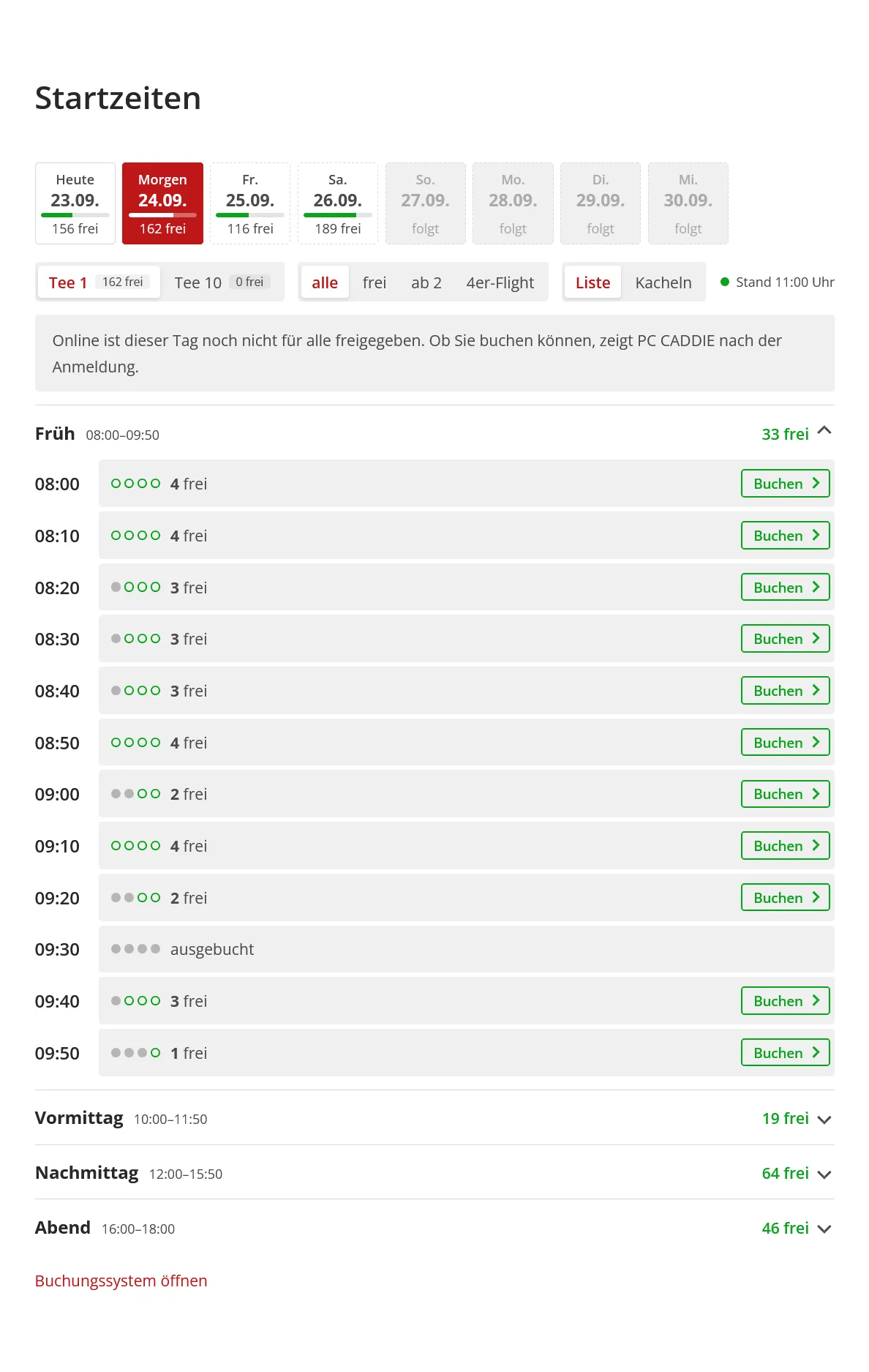Select Tuesday 29.09. date tile
The width and height of the screenshot is (869, 1372).
click(601, 203)
